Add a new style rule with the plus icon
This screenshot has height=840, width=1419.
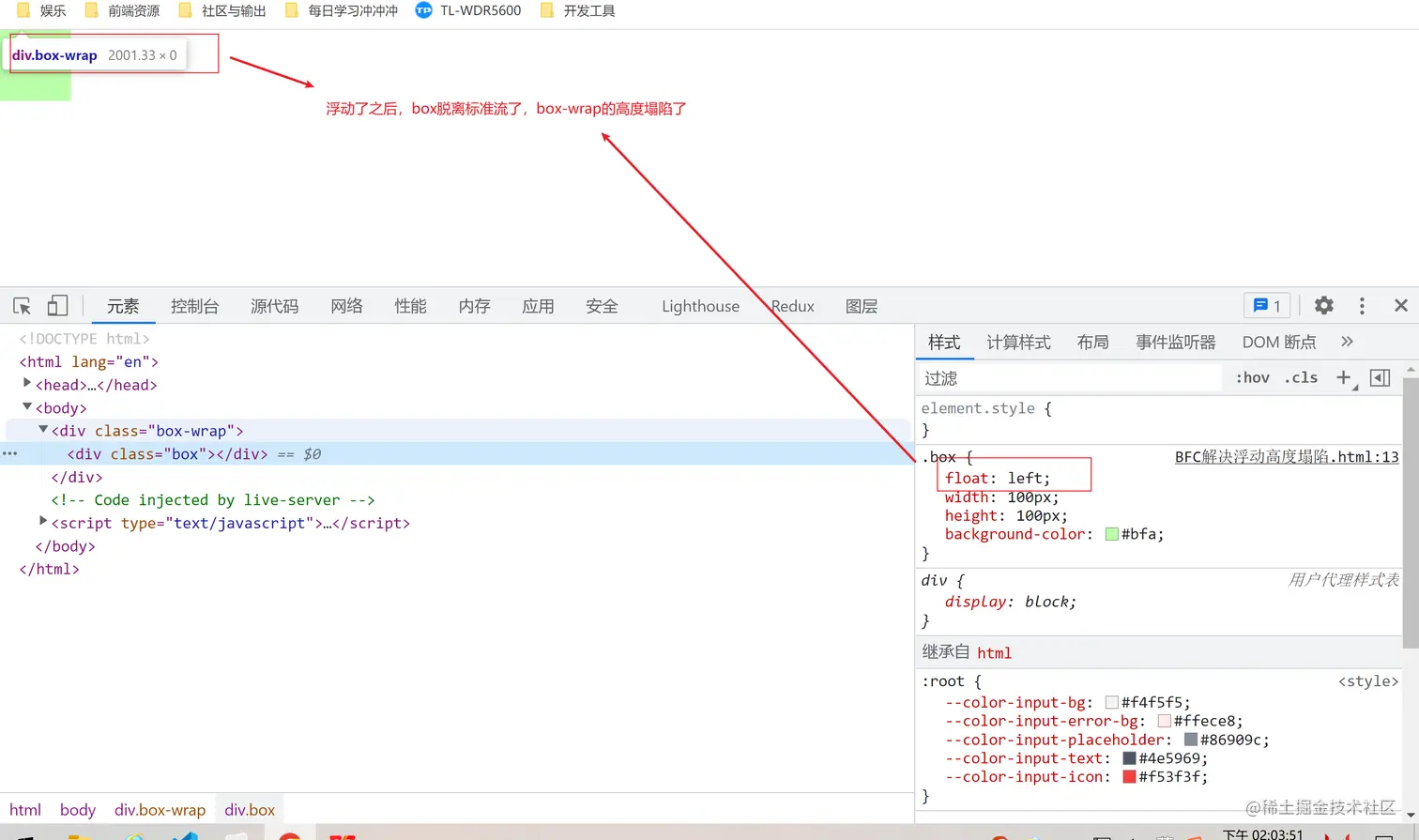pos(1344,377)
